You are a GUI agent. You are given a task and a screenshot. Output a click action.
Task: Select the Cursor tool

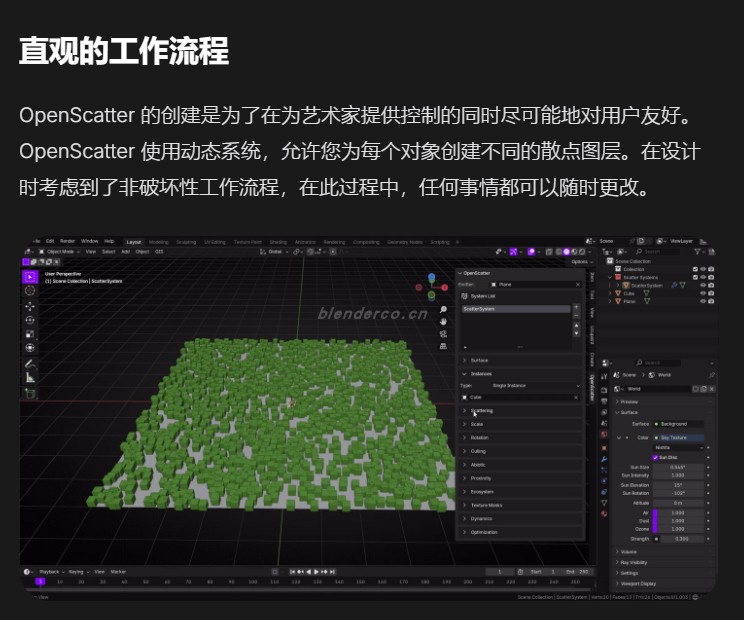click(x=30, y=291)
